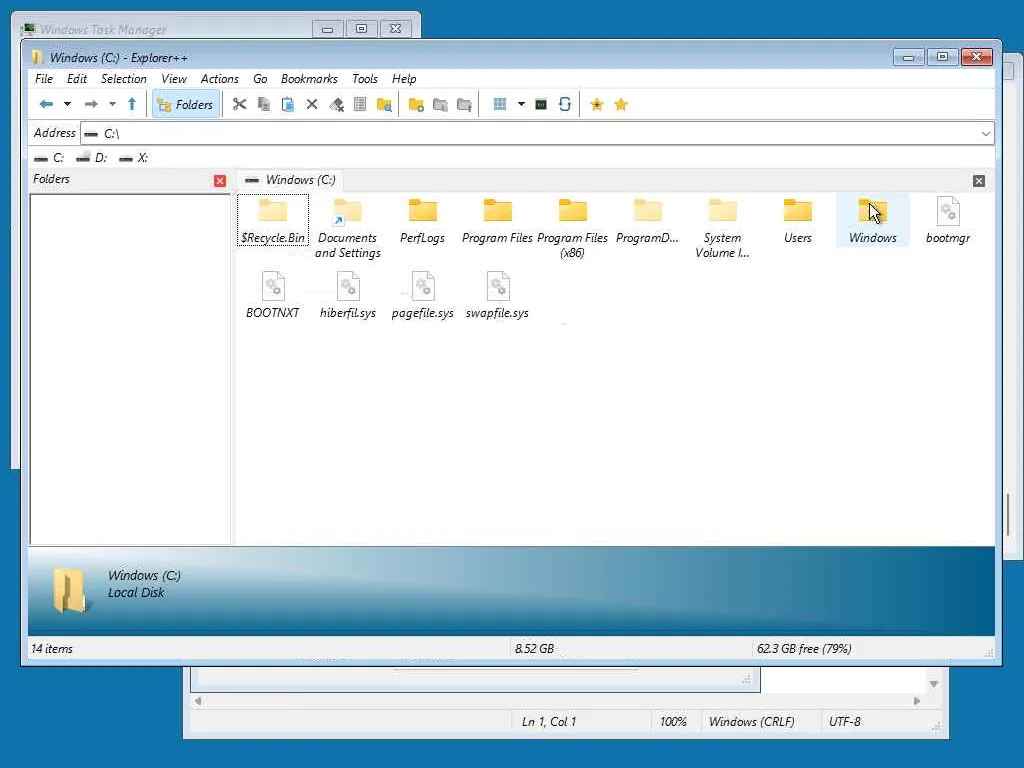Close the current tab with dark X
This screenshot has height=768, width=1024.
coord(978,181)
